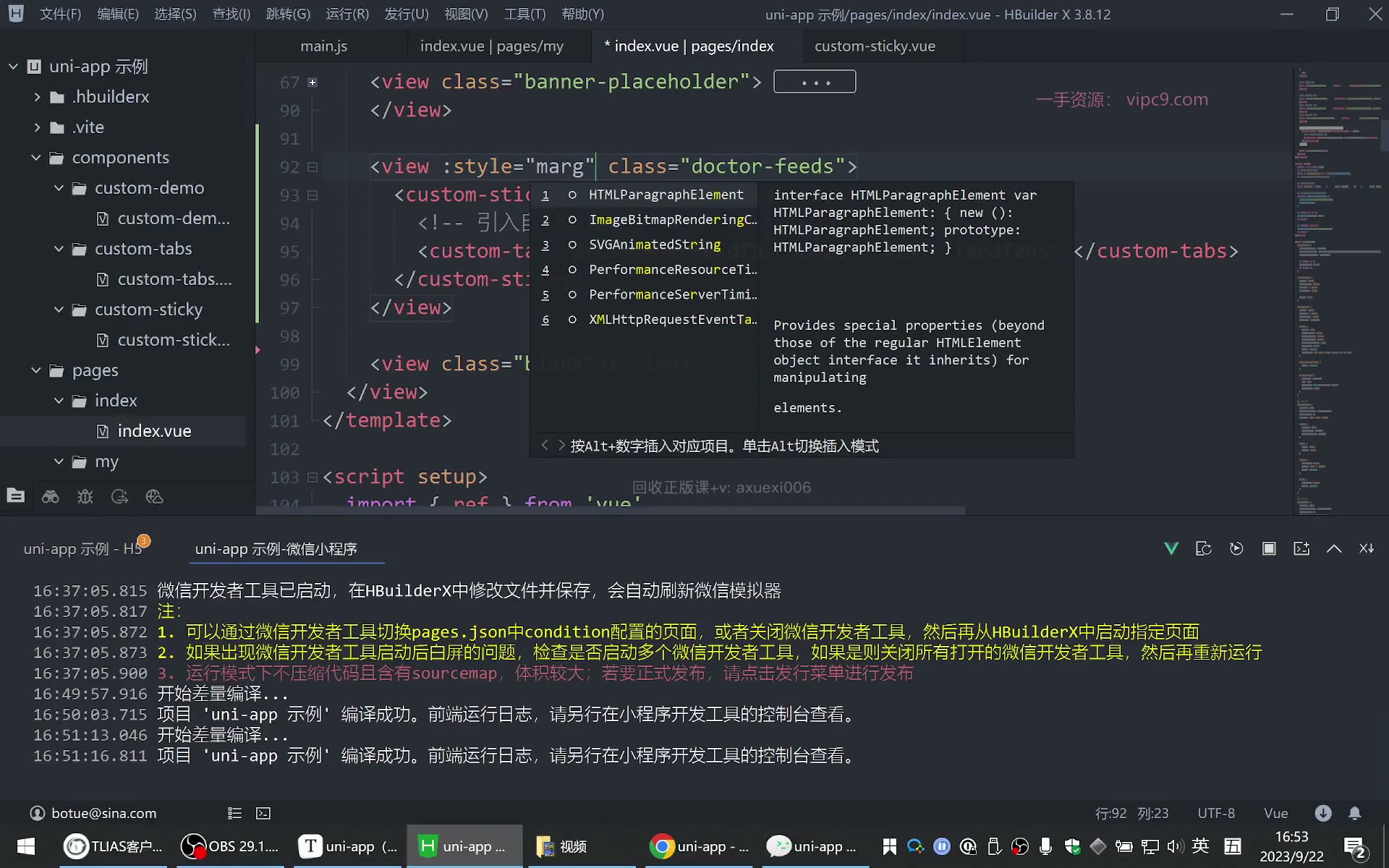Click the user account botue@sina.com

[93, 813]
